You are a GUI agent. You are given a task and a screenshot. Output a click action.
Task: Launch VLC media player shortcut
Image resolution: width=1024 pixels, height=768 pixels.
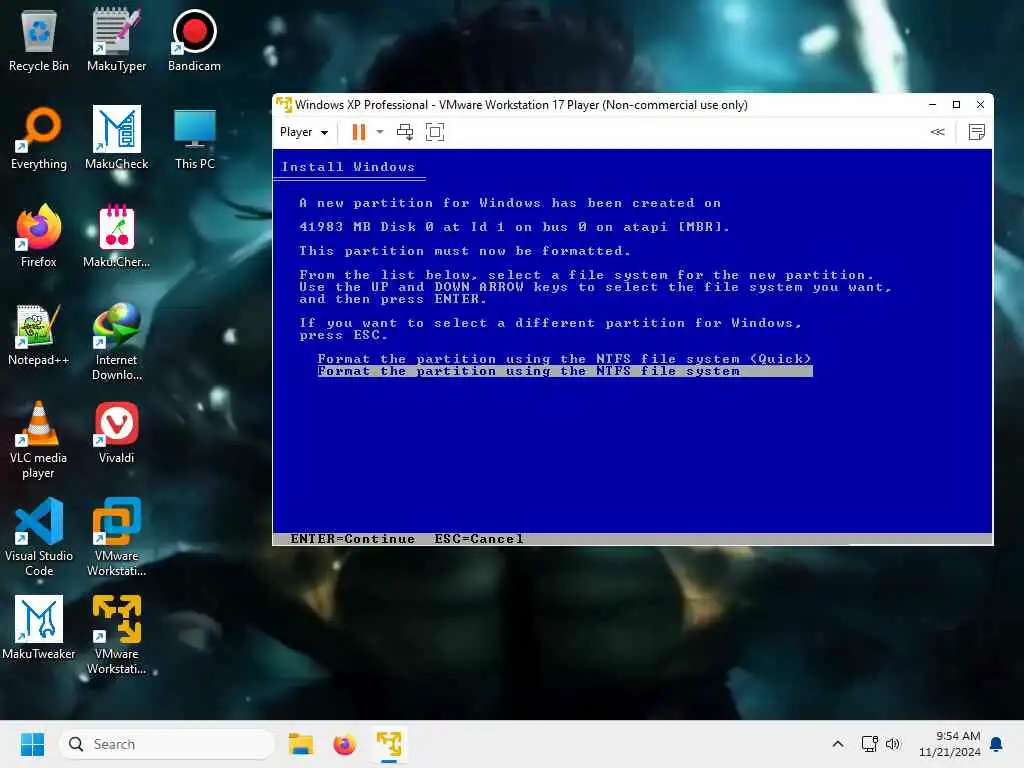click(x=39, y=439)
